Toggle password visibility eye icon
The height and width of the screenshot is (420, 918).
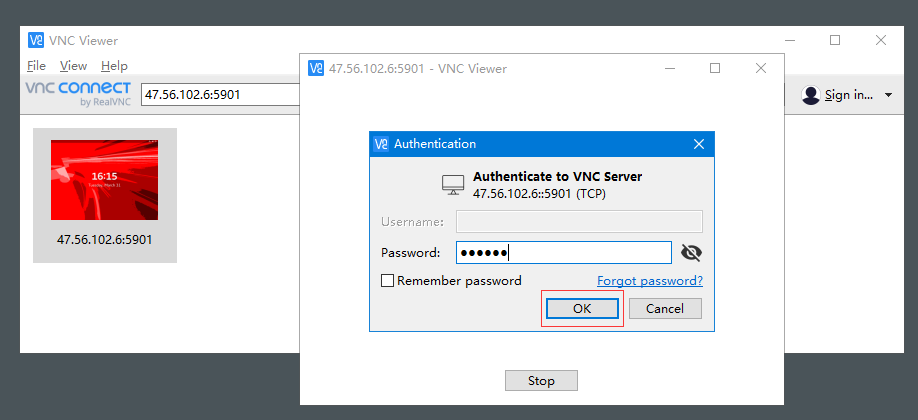pyautogui.click(x=691, y=252)
